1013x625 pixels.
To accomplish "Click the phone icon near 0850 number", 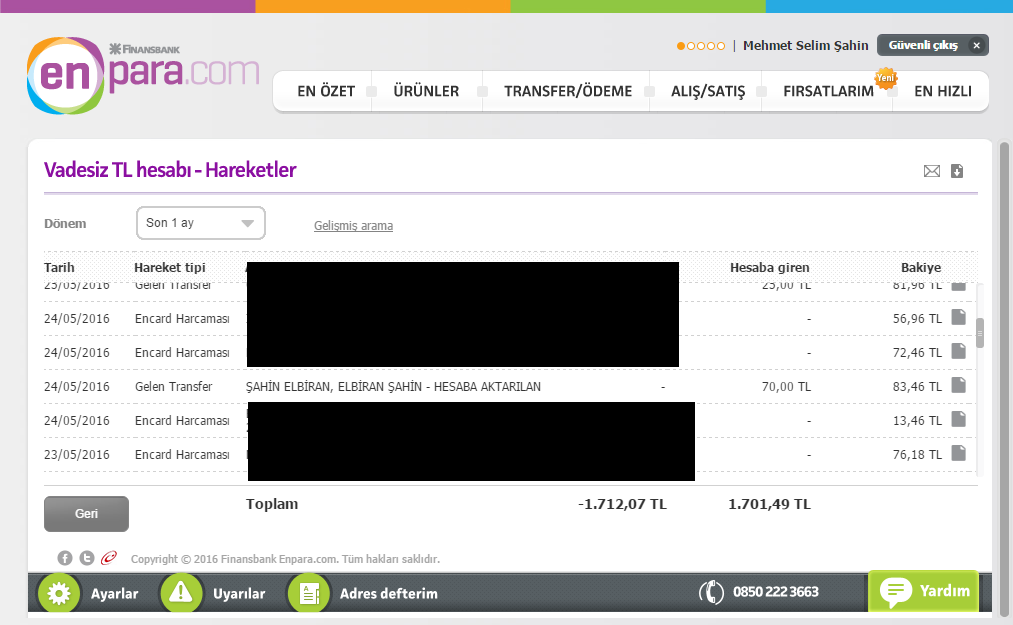I will [711, 592].
